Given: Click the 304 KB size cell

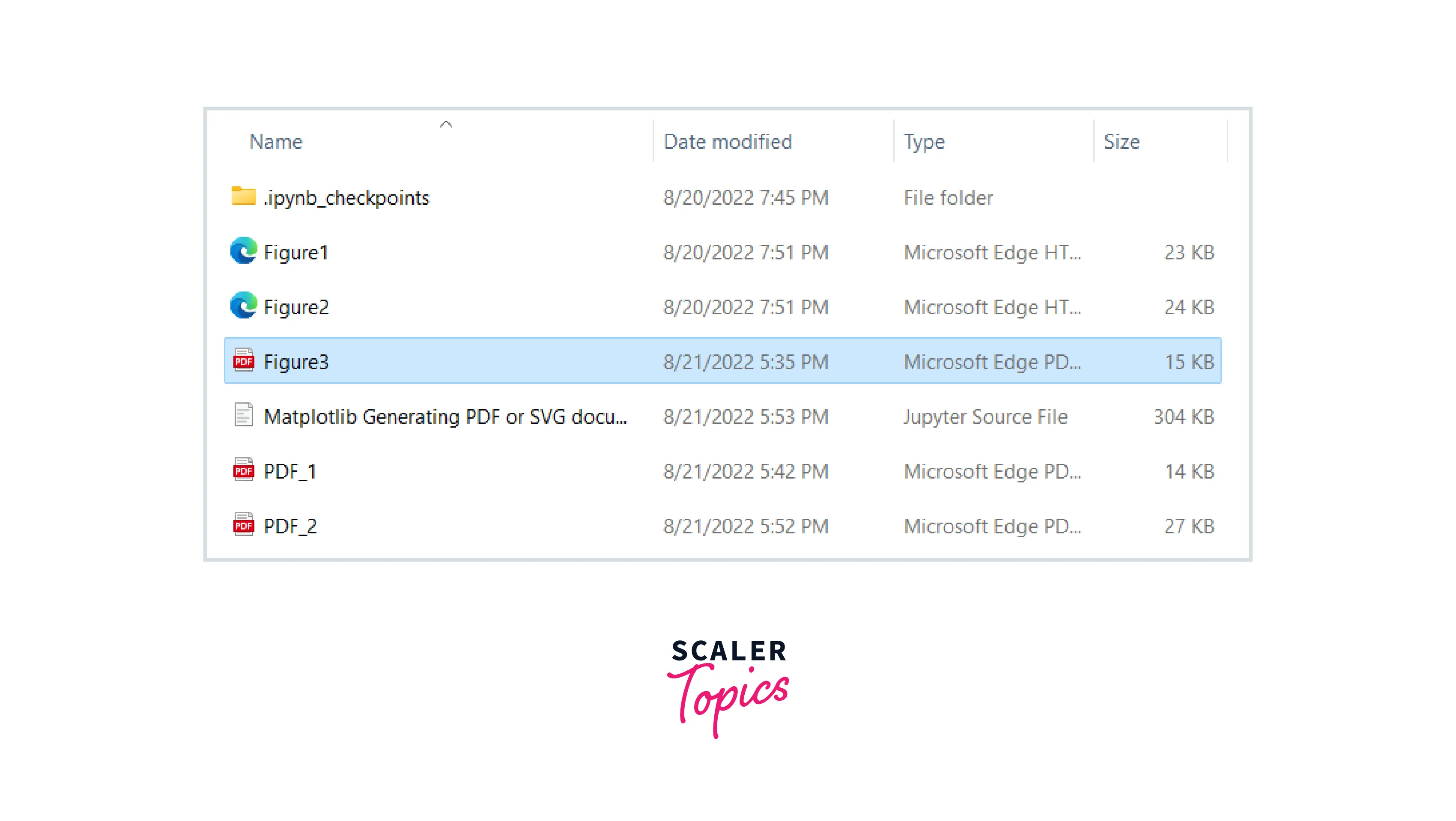Looking at the screenshot, I should pyautogui.click(x=1184, y=416).
